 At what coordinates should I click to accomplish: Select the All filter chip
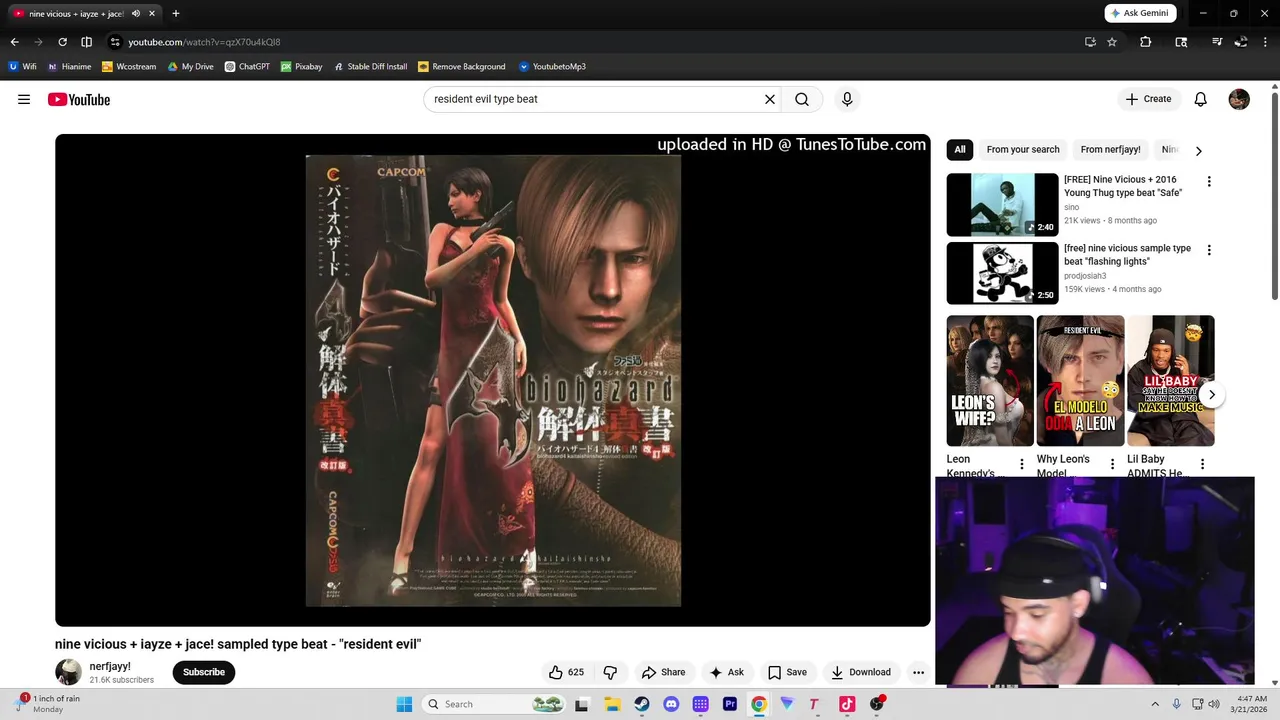coord(960,150)
